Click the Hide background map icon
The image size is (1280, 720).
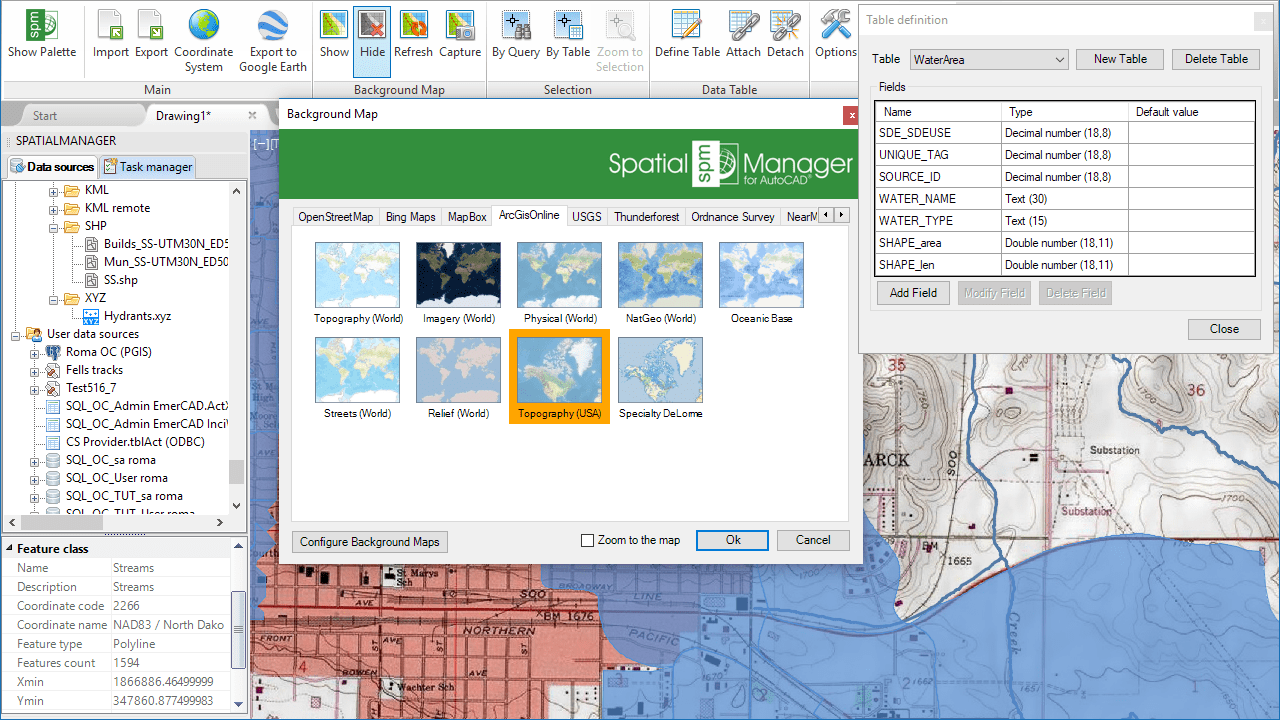pyautogui.click(x=372, y=41)
